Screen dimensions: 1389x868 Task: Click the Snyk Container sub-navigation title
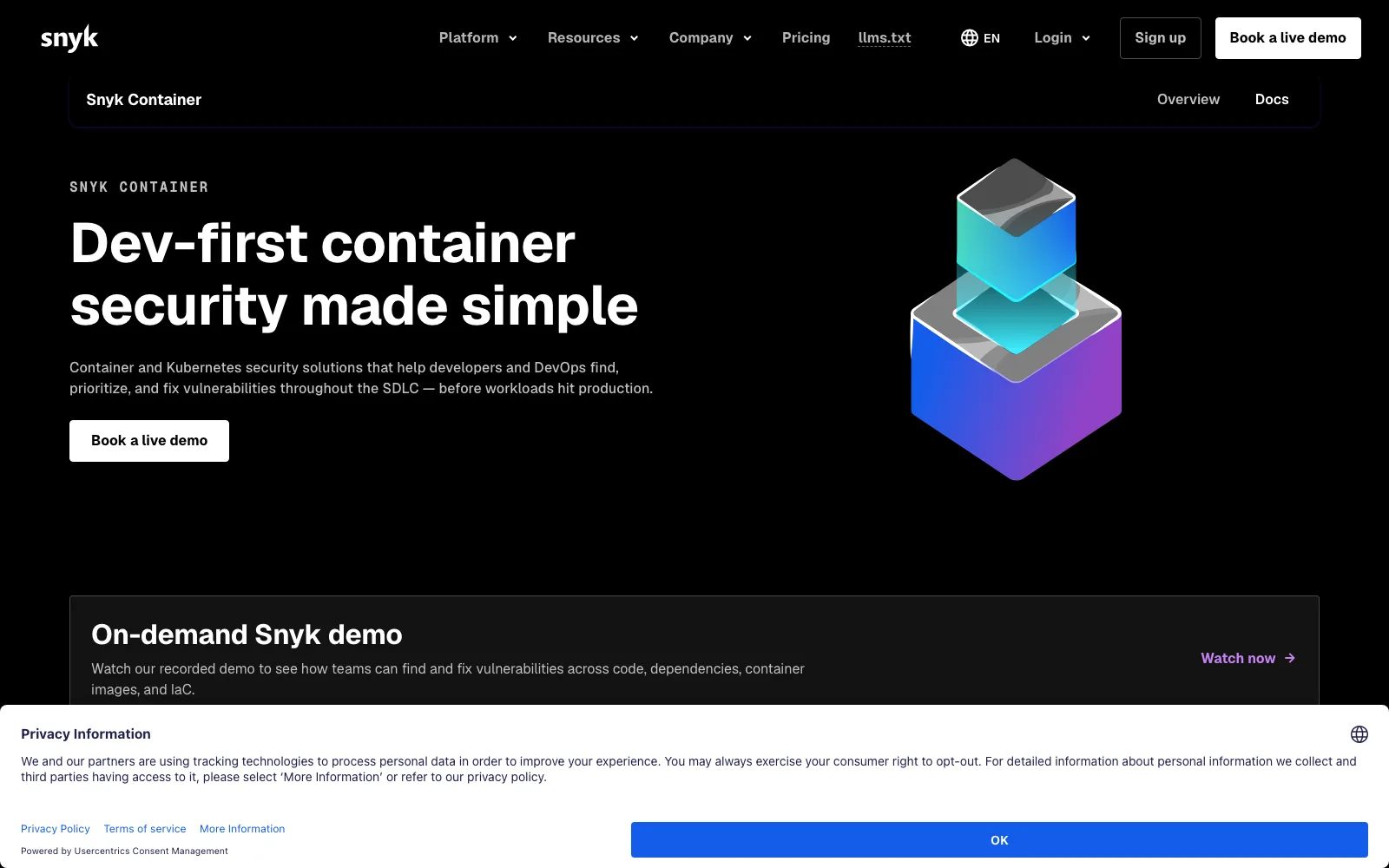144,100
